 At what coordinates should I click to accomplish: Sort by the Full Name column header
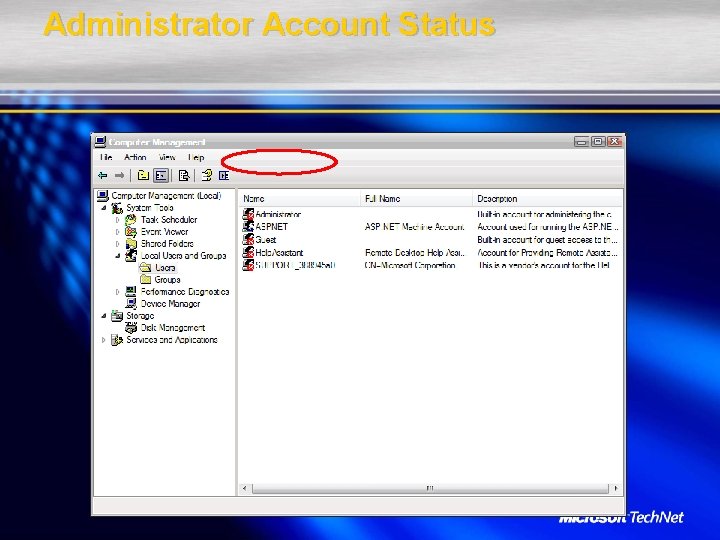pos(416,198)
